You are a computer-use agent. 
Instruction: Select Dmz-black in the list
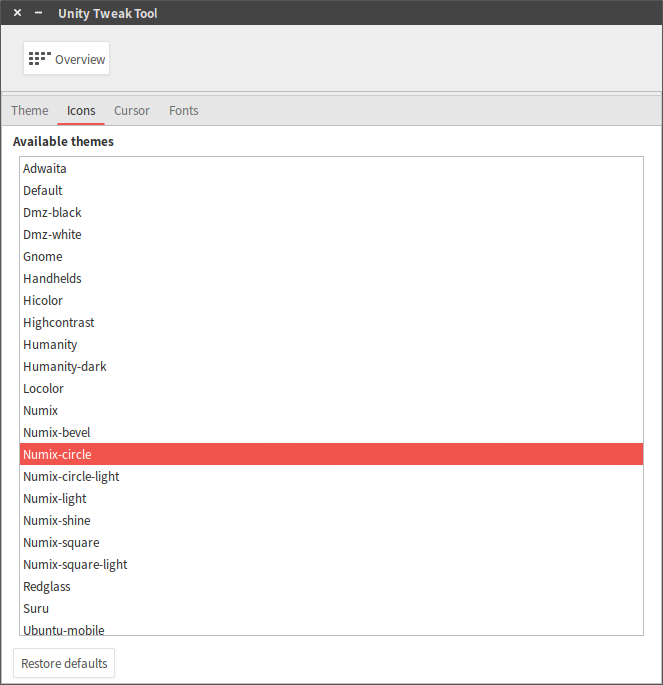(x=332, y=212)
